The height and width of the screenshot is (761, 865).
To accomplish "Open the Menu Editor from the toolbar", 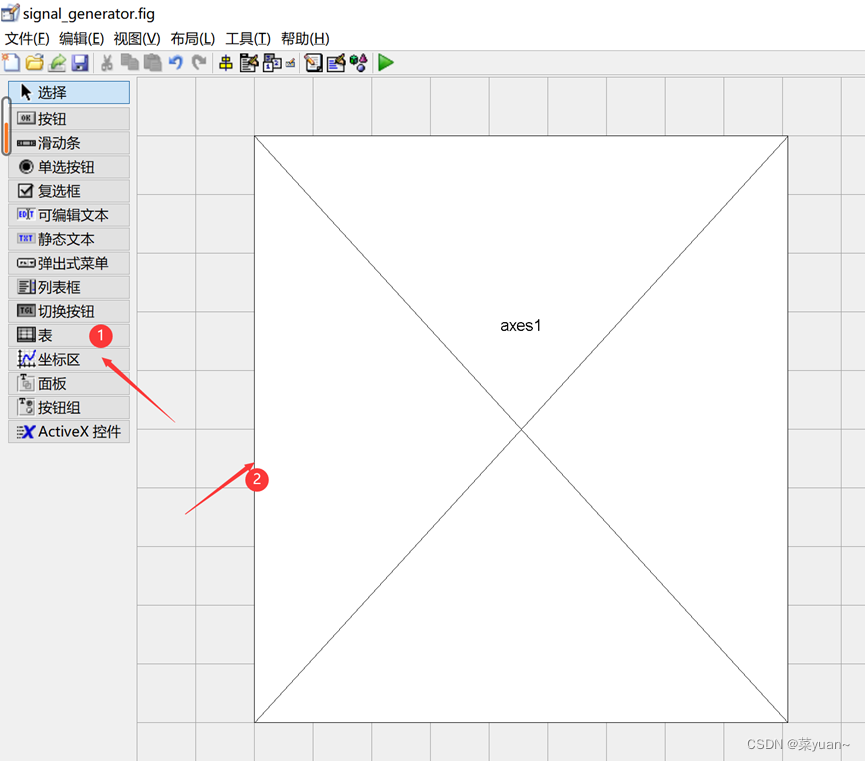I will click(248, 62).
